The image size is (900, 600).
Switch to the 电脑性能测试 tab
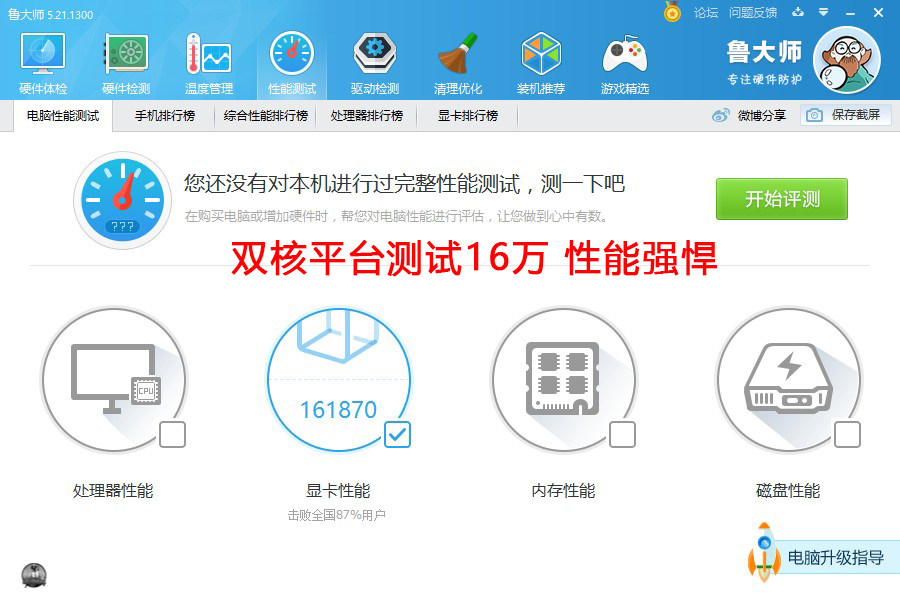coord(63,115)
